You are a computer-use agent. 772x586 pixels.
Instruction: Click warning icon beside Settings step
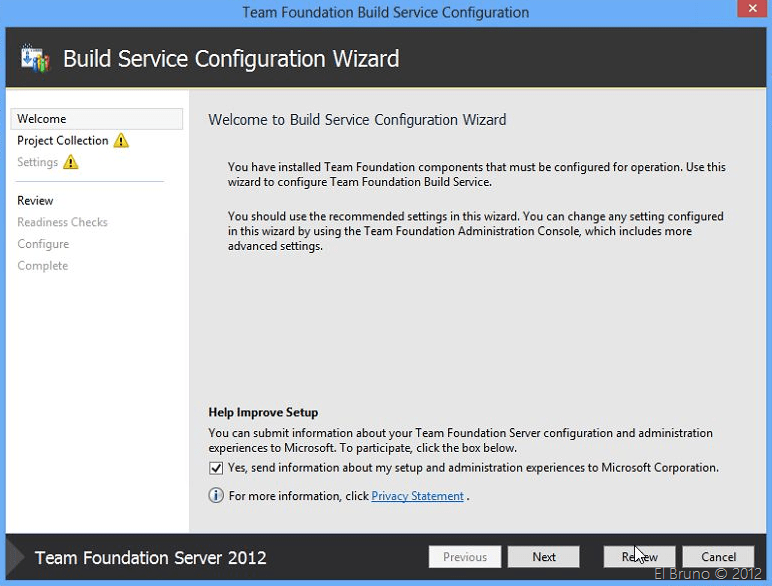point(70,162)
